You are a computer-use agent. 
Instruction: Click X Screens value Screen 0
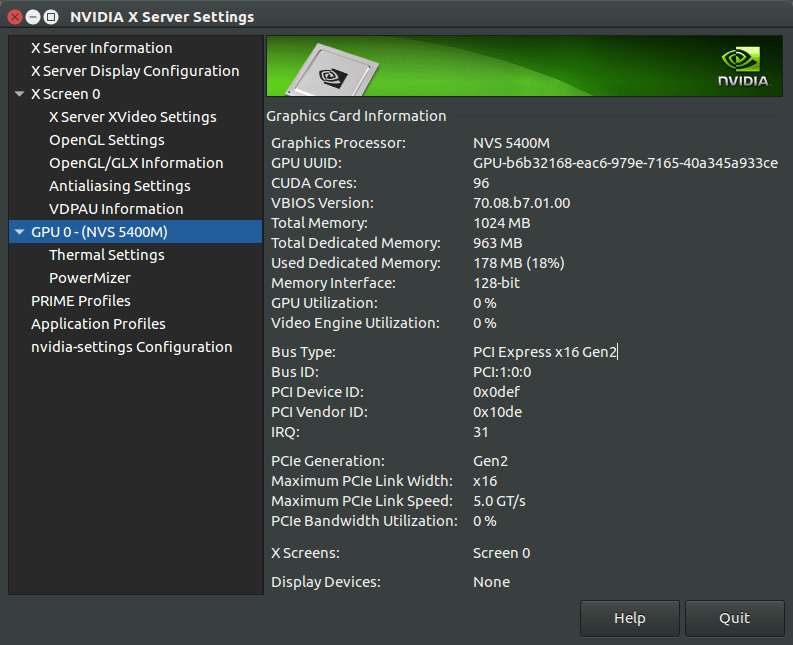[x=501, y=553]
